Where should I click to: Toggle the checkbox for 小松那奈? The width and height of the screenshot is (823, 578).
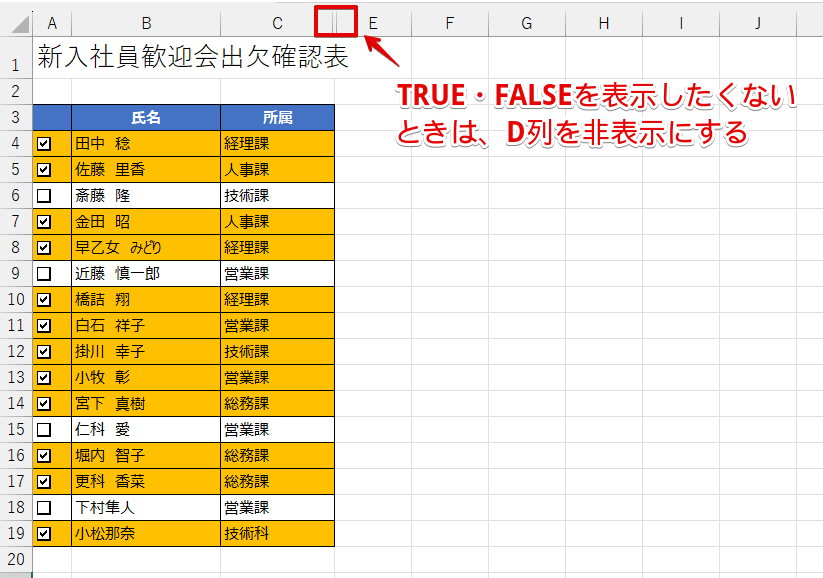[44, 534]
